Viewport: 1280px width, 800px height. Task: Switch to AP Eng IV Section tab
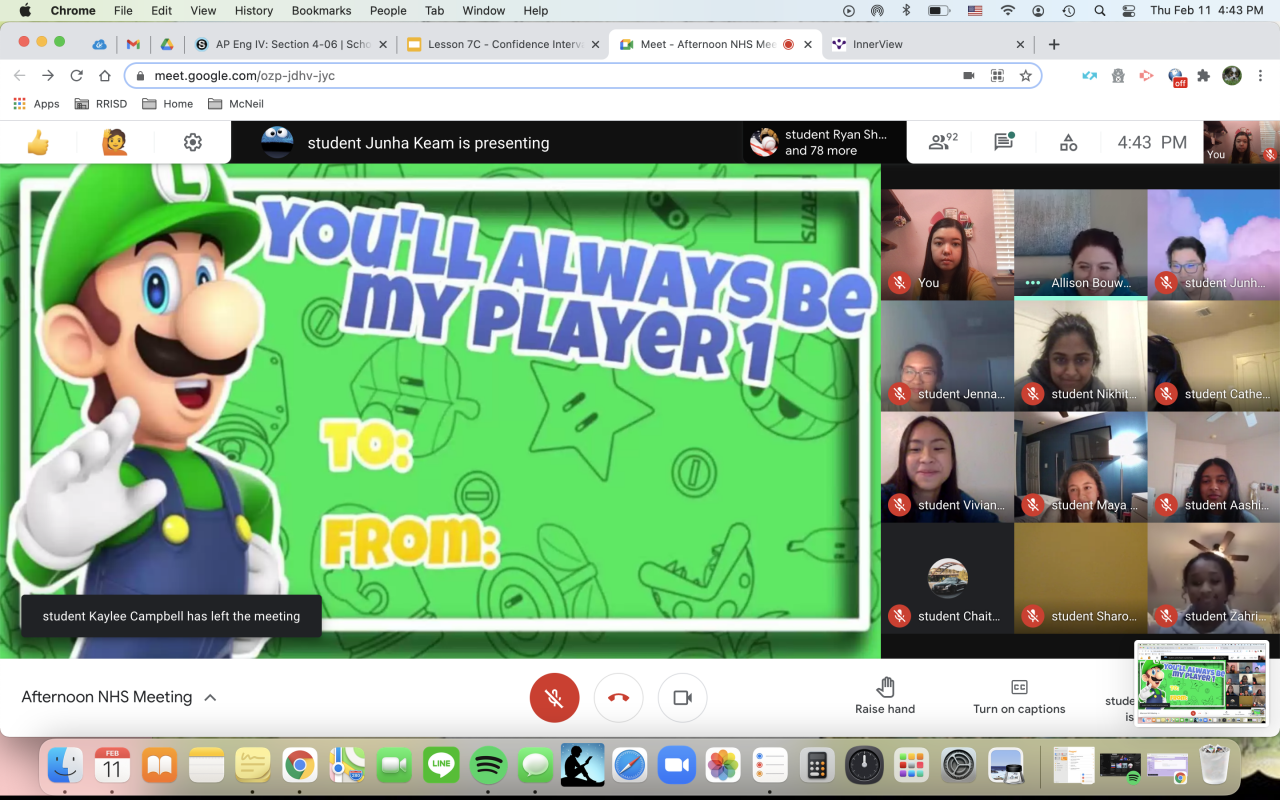pyautogui.click(x=291, y=44)
